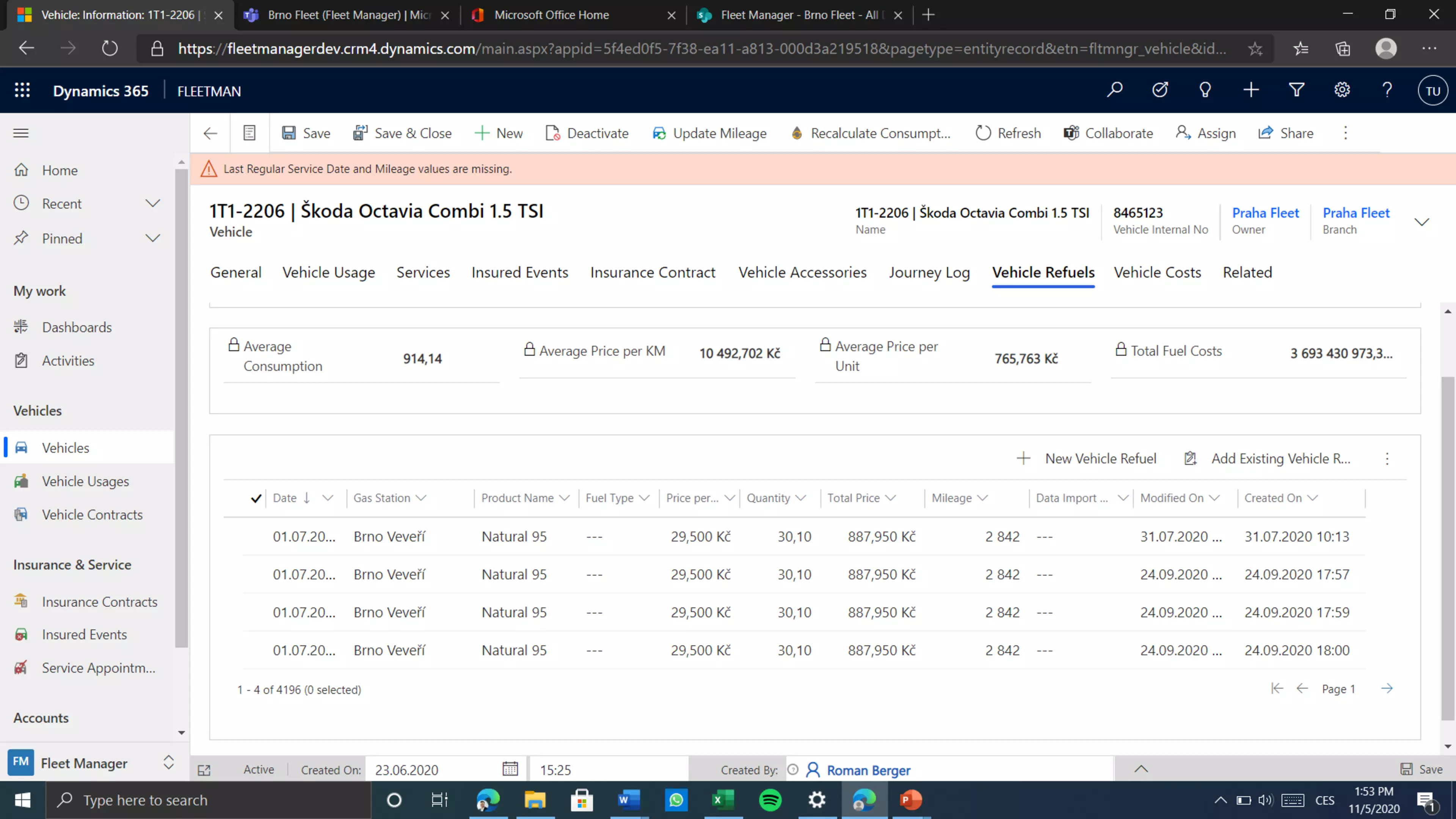Open the Journey Log tab
This screenshot has width=1456, height=819.
[x=929, y=273]
